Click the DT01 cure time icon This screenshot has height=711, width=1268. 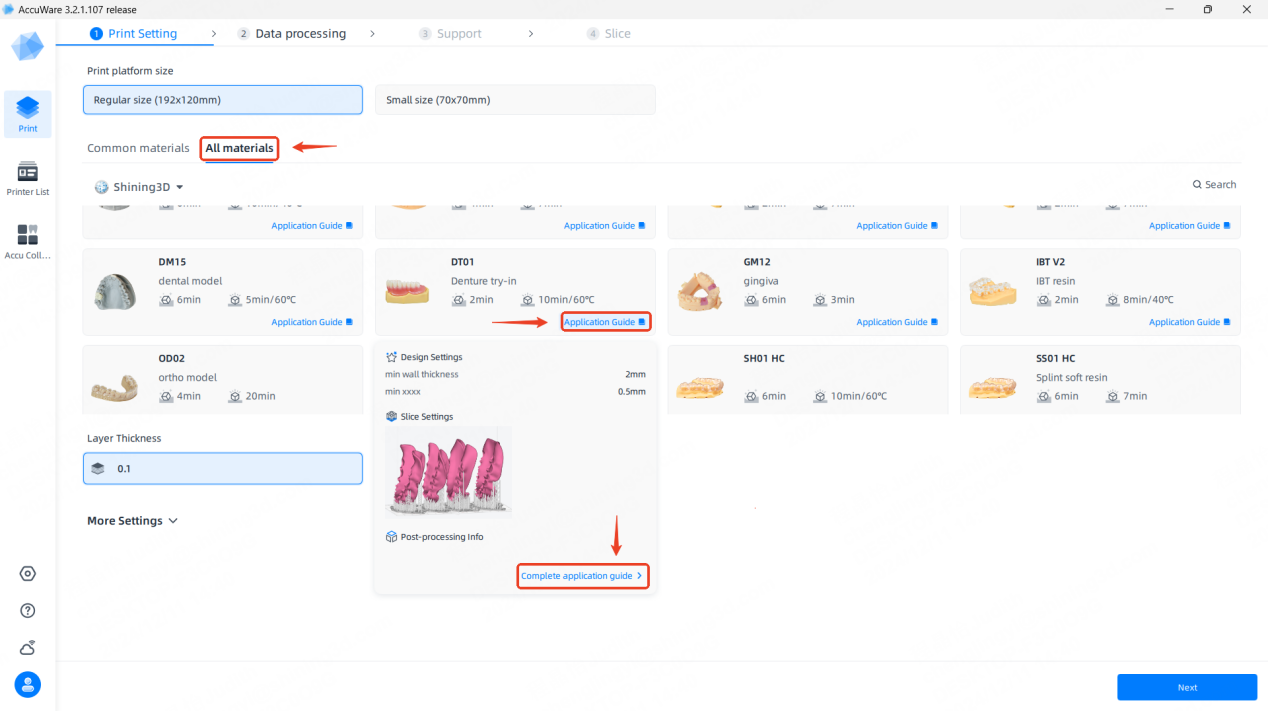click(527, 300)
